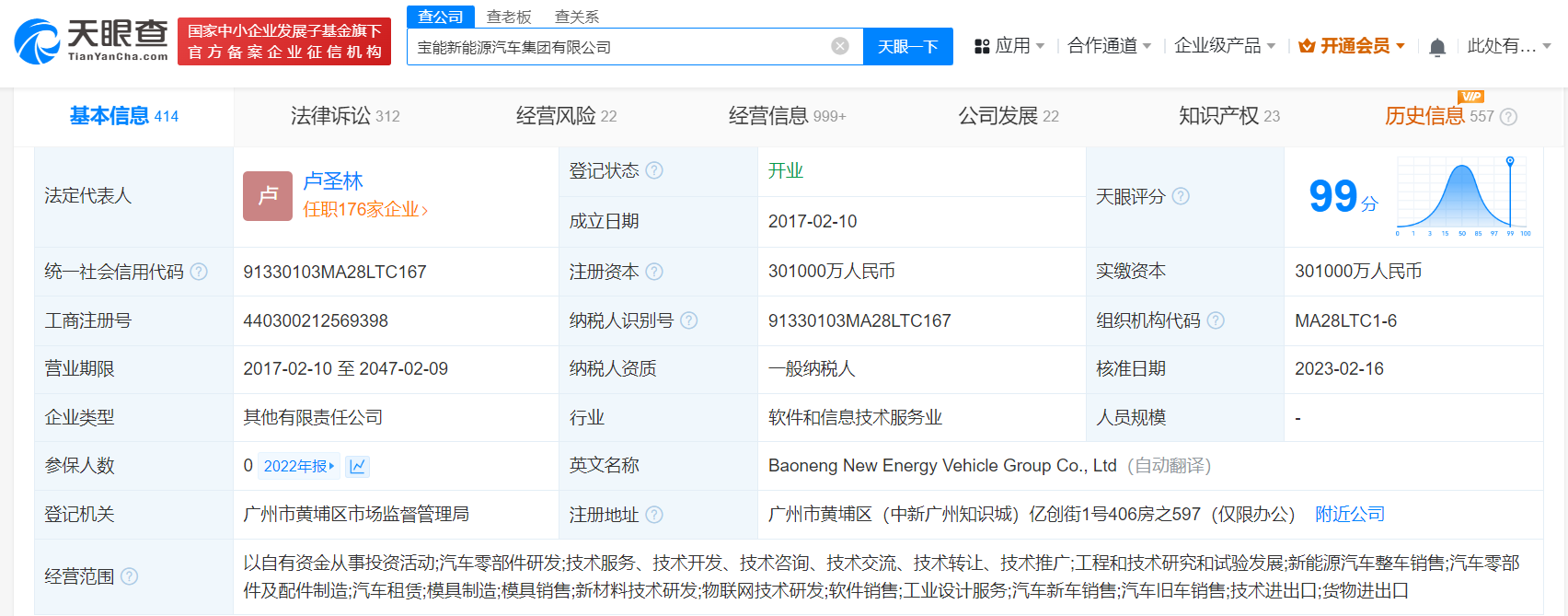Select the 查老板 search tab

tap(509, 17)
